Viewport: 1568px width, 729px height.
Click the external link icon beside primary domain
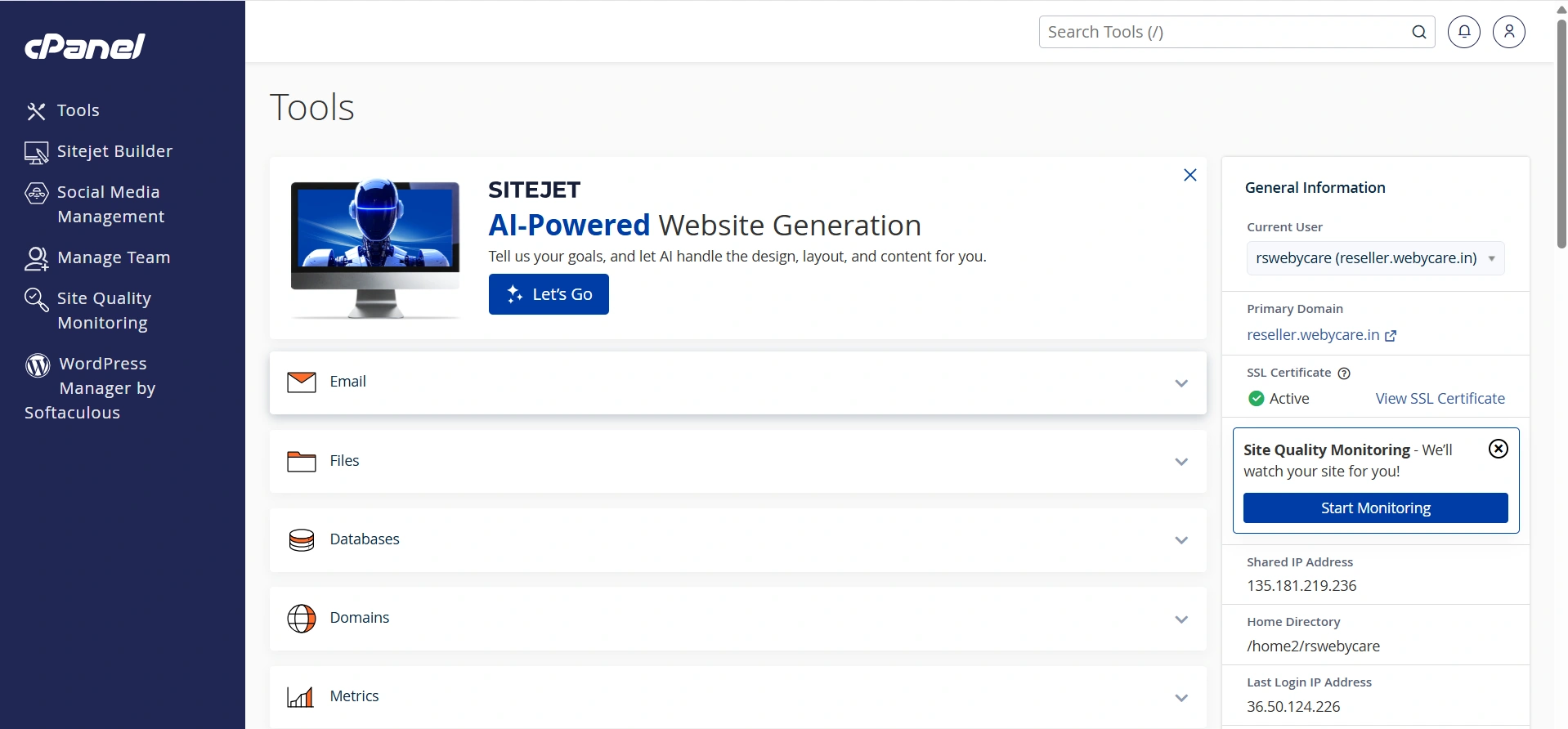1391,336
